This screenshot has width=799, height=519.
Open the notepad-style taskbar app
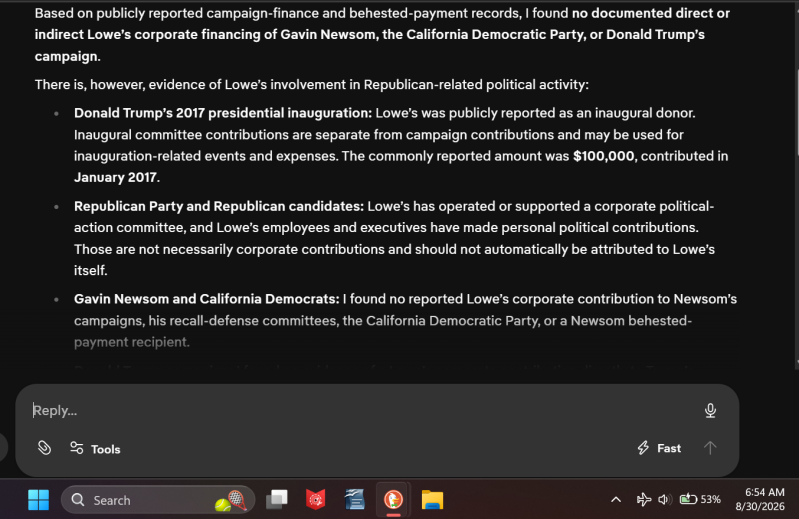pyautogui.click(x=355, y=500)
